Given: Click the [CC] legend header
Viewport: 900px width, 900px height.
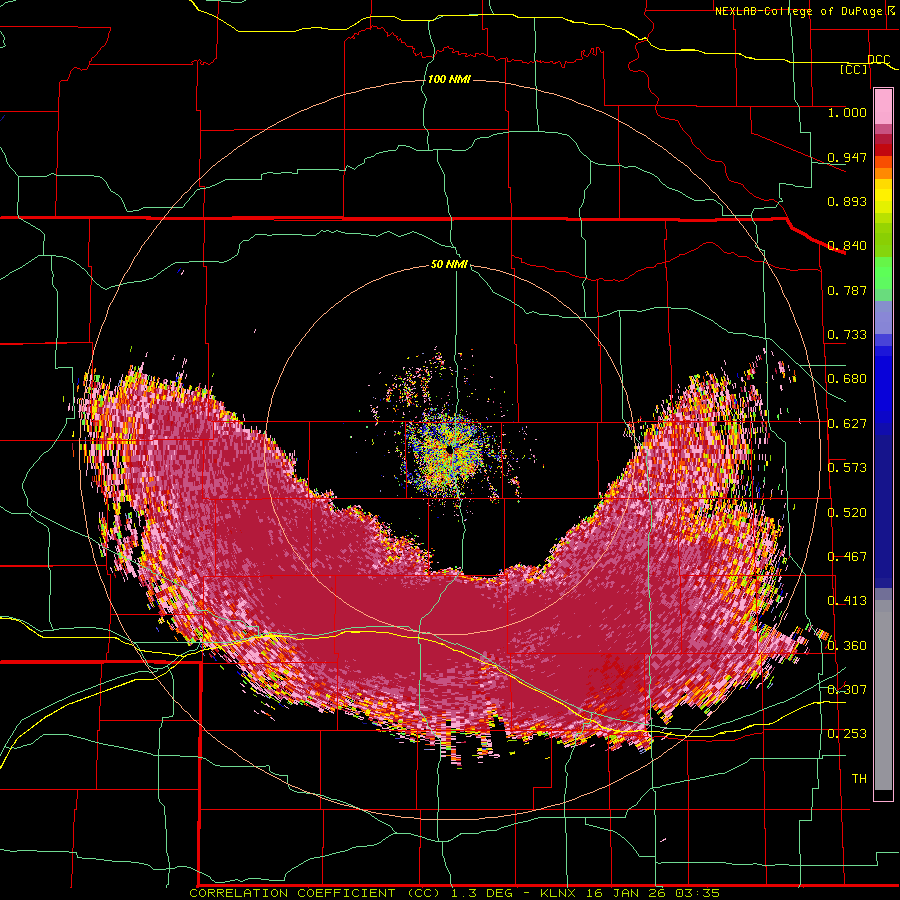Looking at the screenshot, I should click(x=853, y=69).
